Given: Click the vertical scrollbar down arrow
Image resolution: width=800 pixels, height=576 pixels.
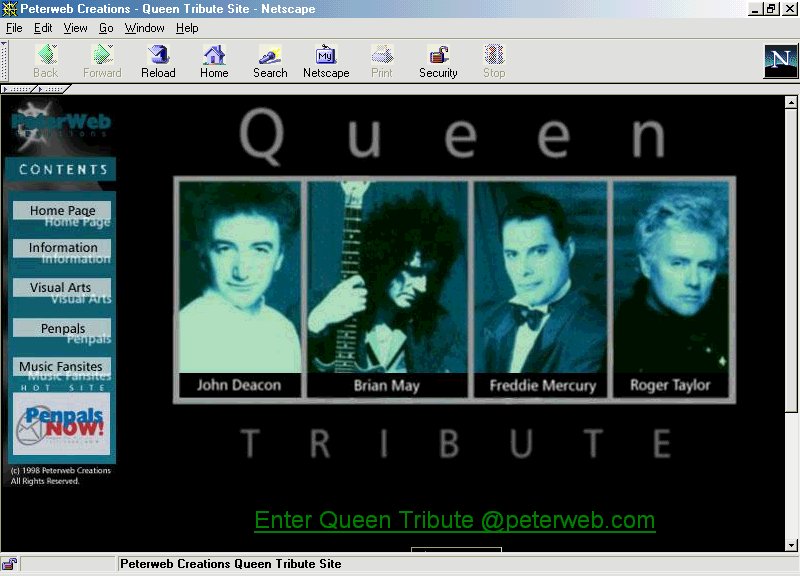Looking at the screenshot, I should tap(791, 545).
